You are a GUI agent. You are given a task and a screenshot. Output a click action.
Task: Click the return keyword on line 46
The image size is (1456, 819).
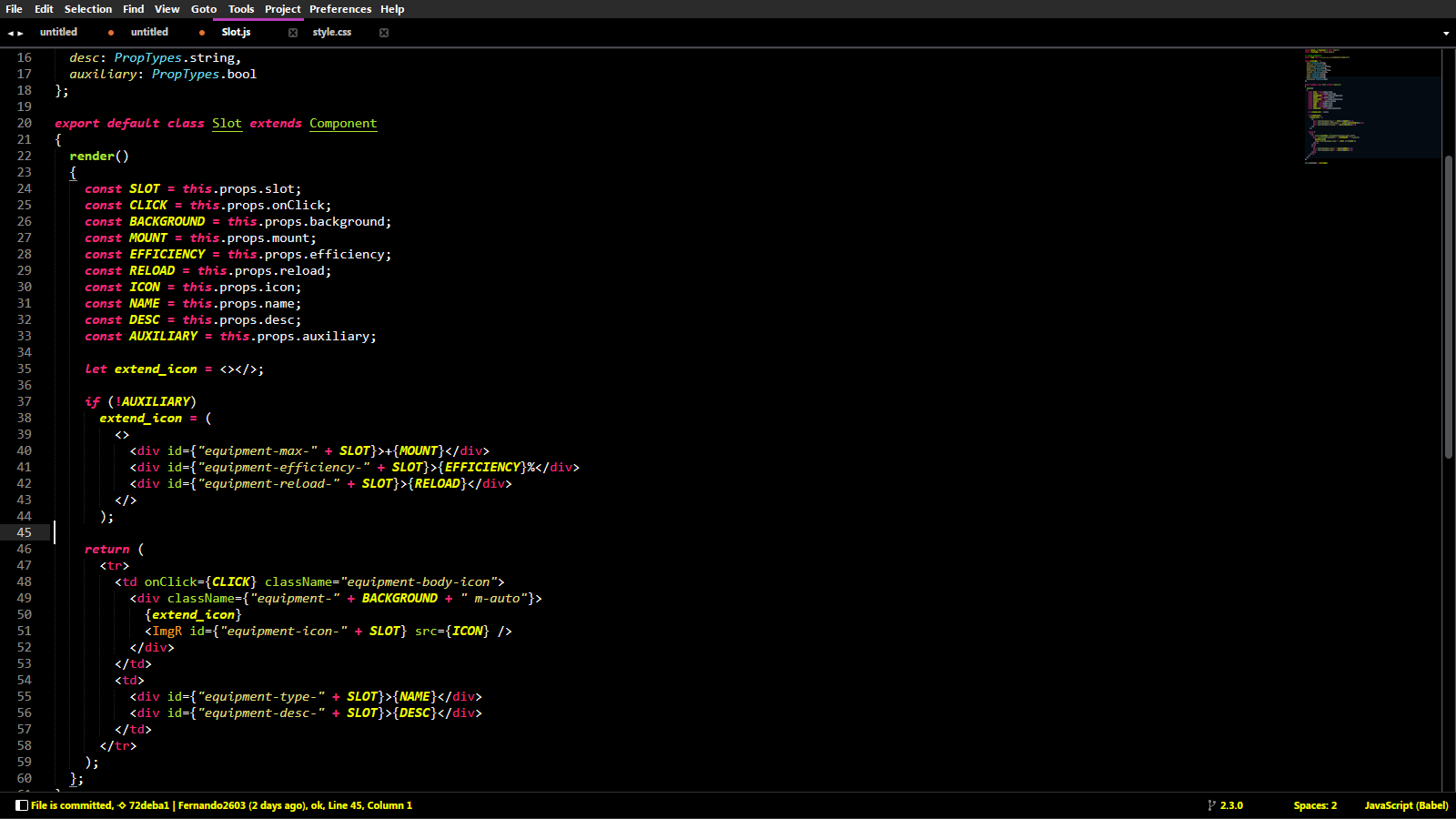click(107, 549)
